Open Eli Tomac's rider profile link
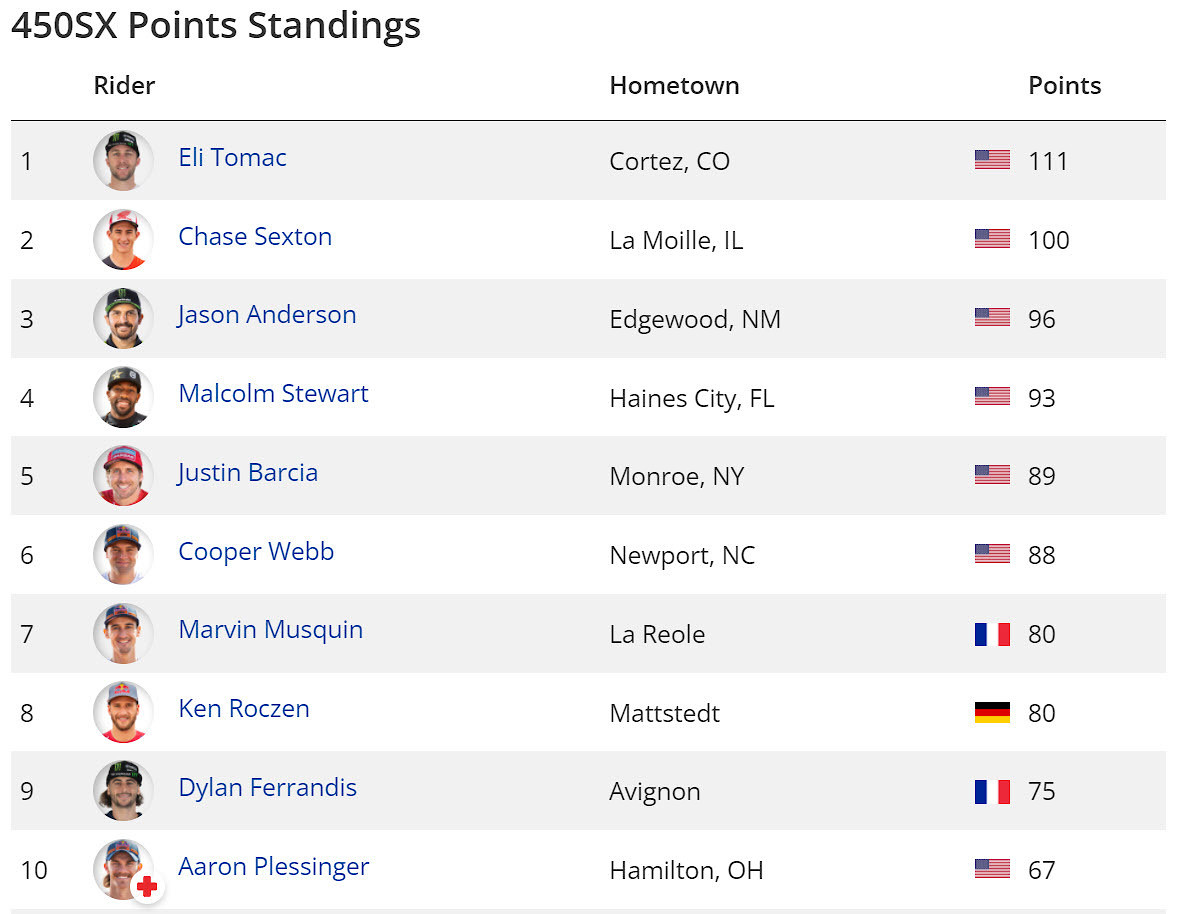This screenshot has height=914, width=1188. (x=232, y=158)
